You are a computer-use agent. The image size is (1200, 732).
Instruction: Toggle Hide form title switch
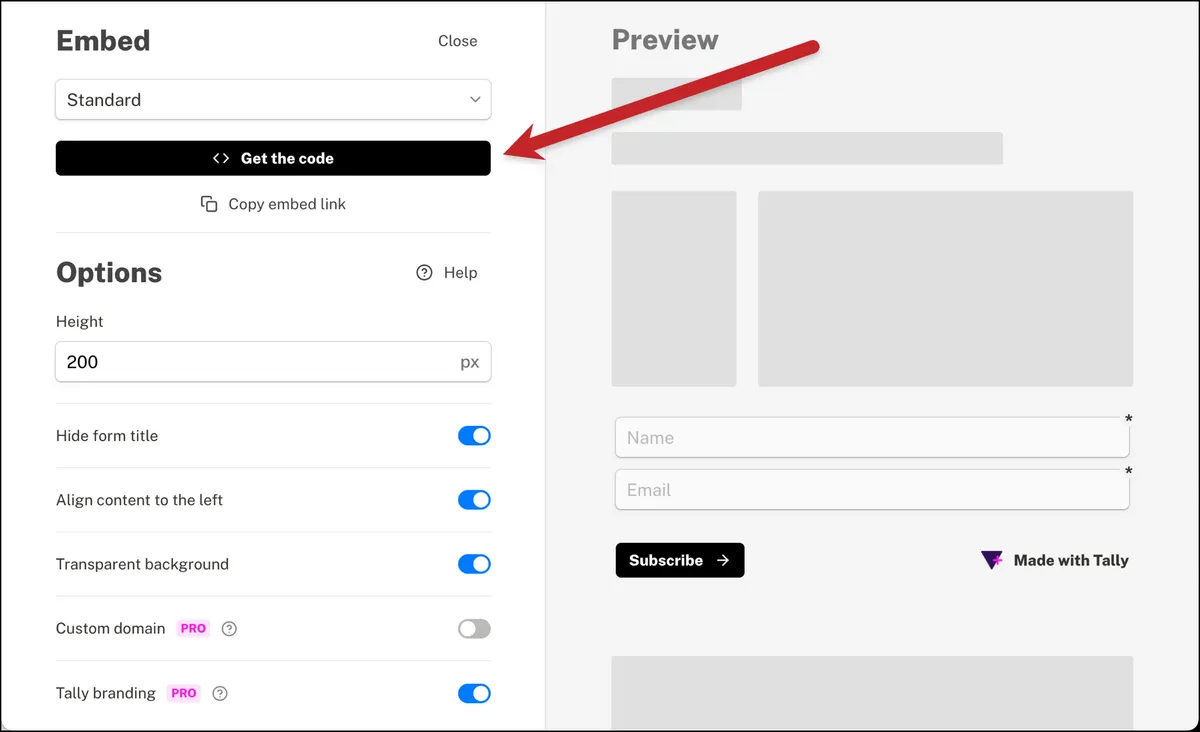[474, 436]
